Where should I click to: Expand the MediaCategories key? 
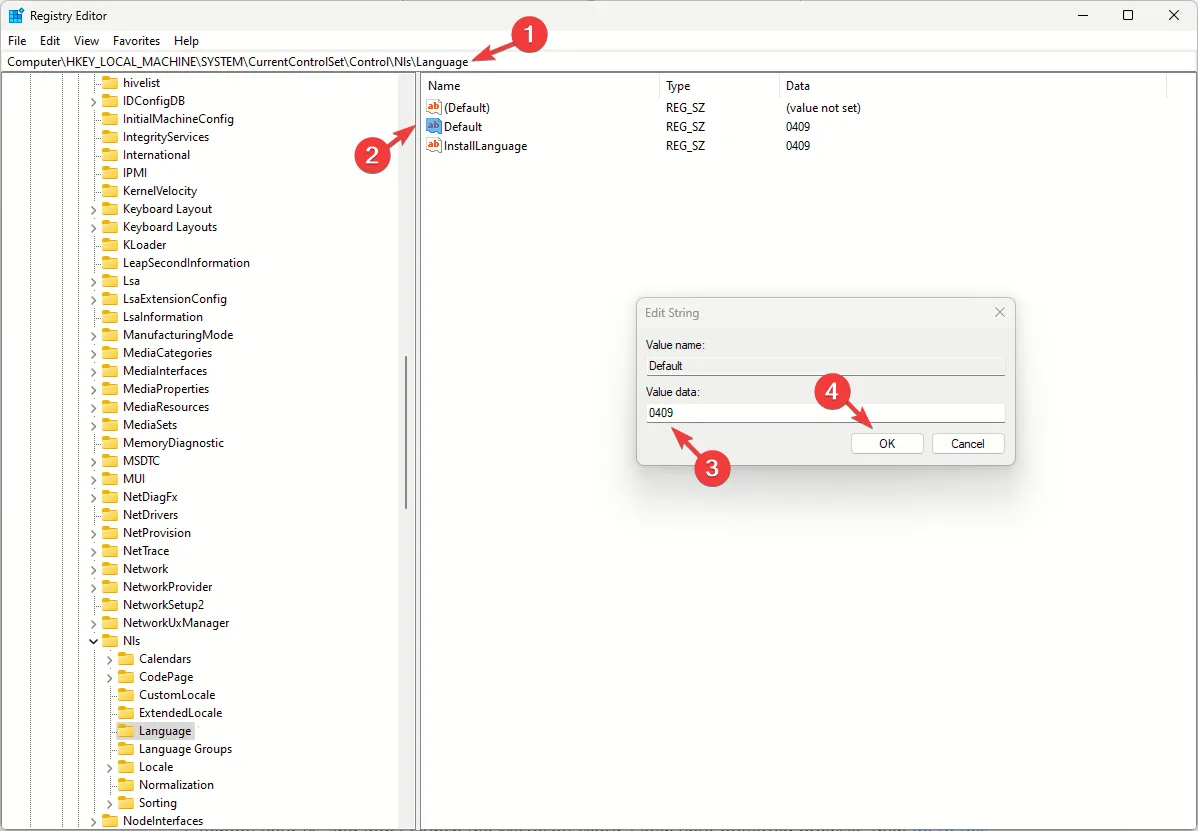coord(93,354)
